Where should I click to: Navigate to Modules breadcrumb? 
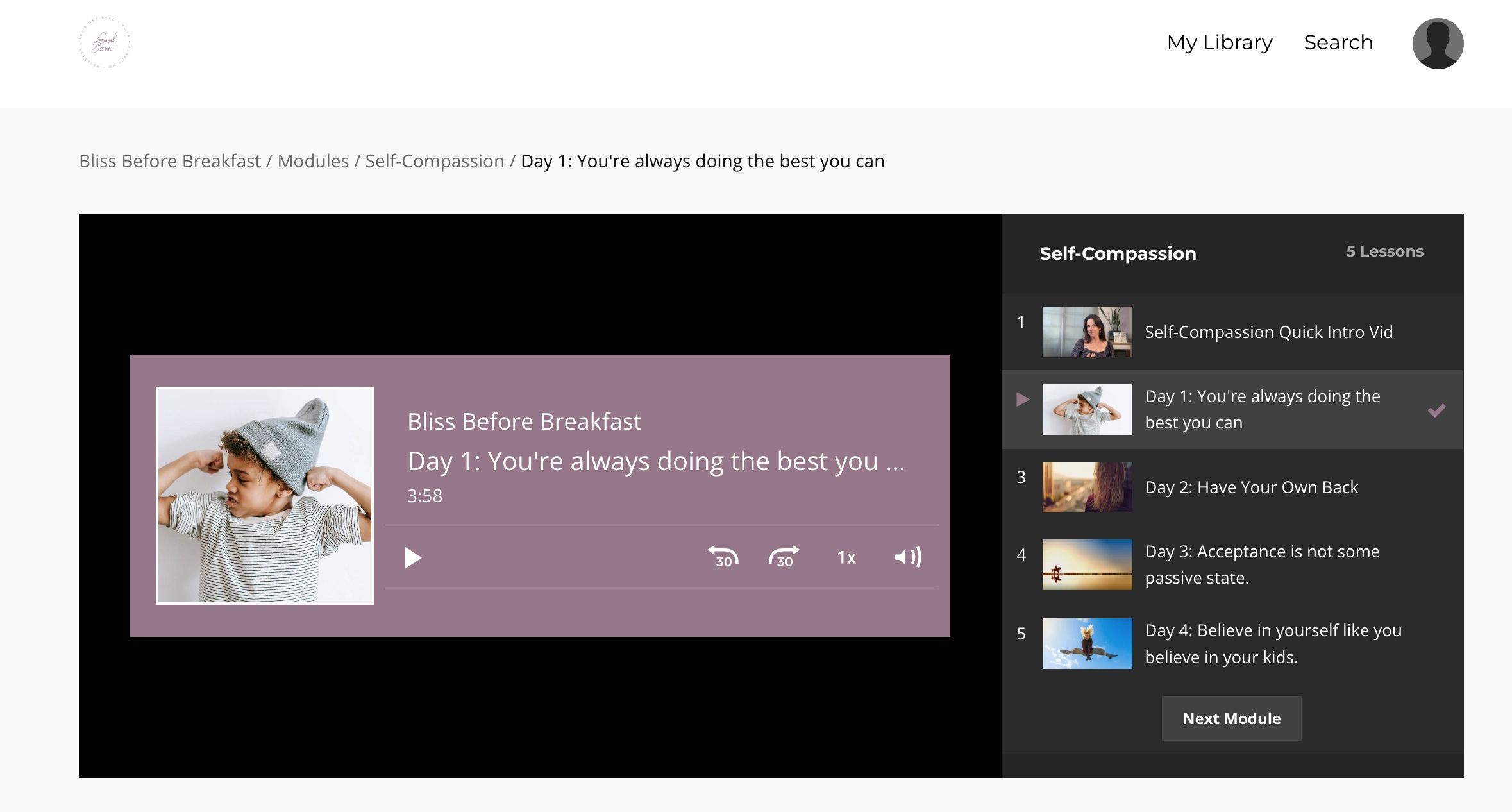point(313,161)
